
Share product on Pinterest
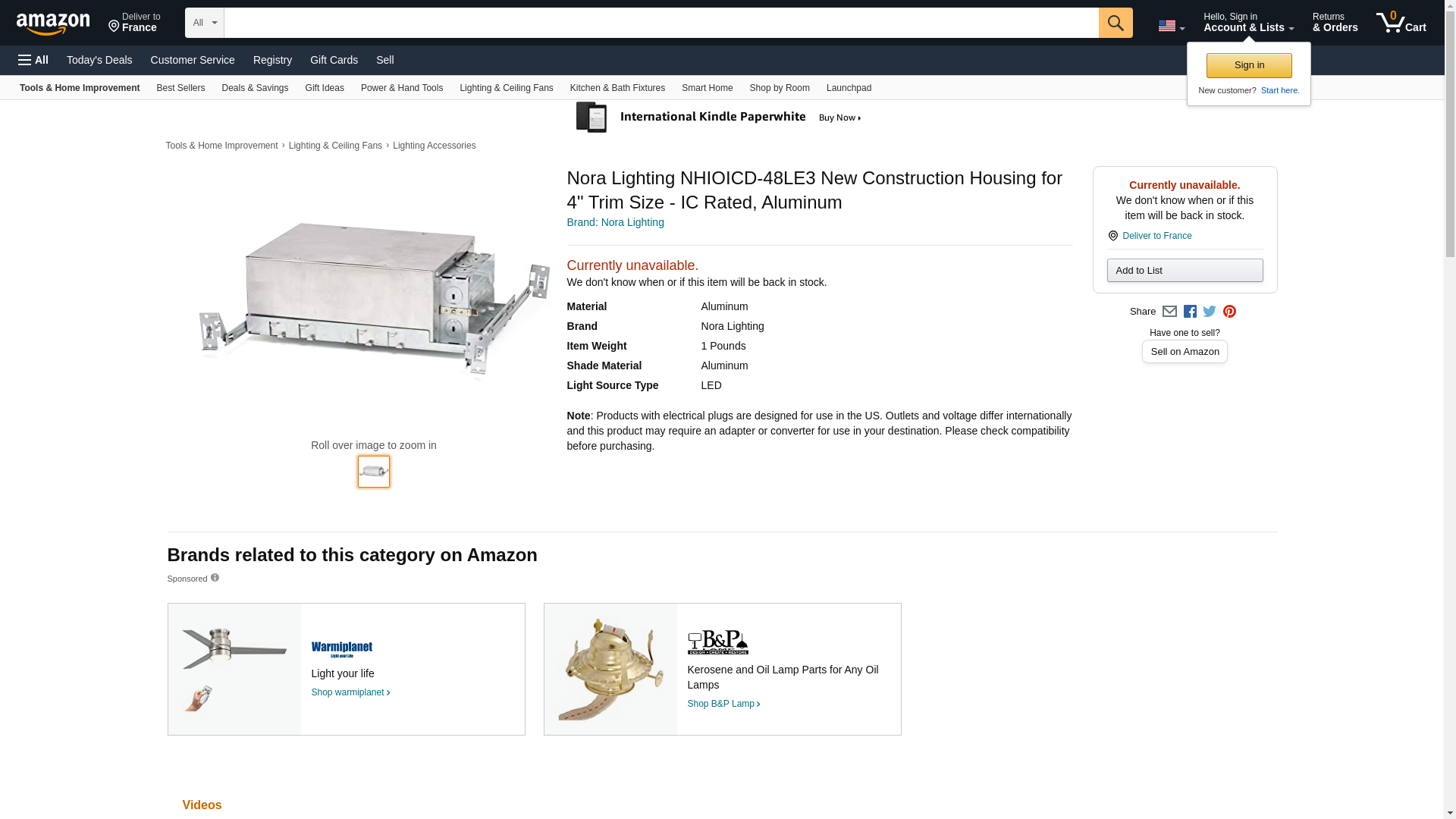pos(1229,312)
